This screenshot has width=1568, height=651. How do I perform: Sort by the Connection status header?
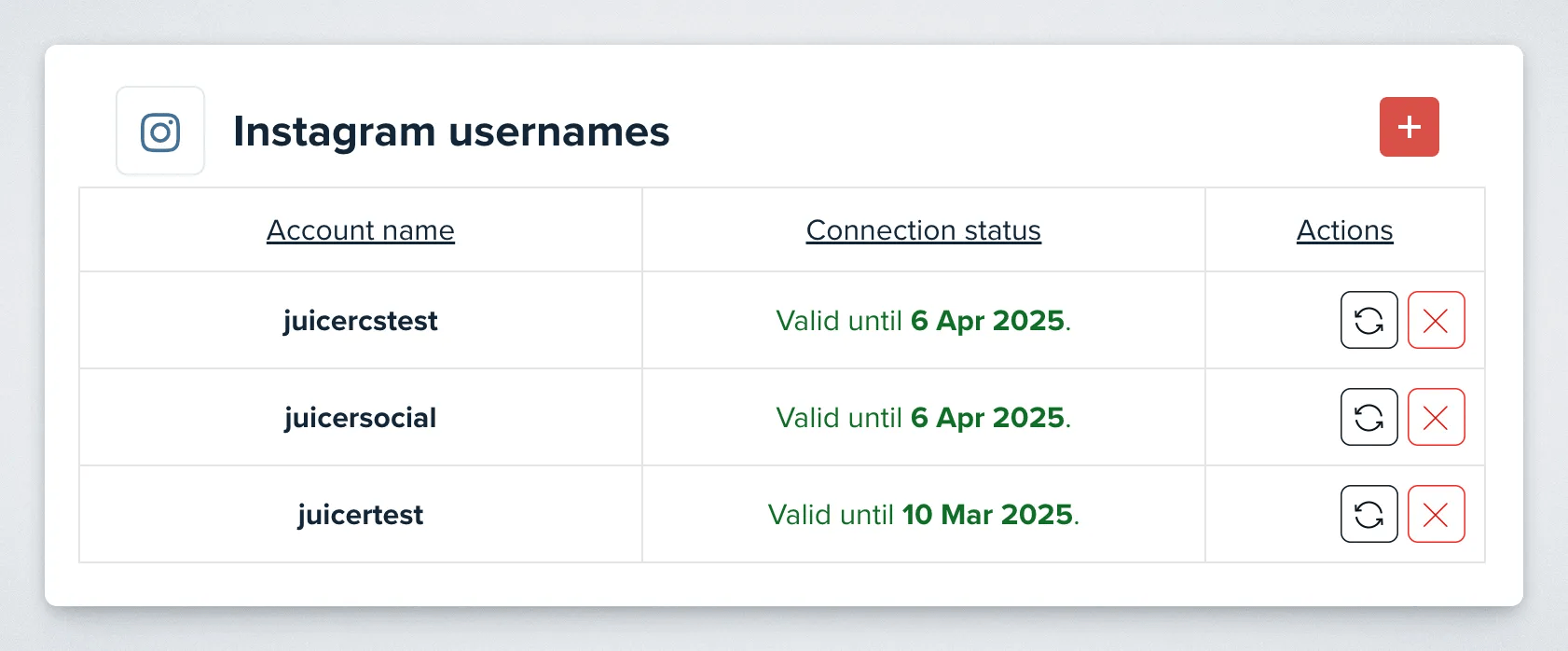point(923,230)
